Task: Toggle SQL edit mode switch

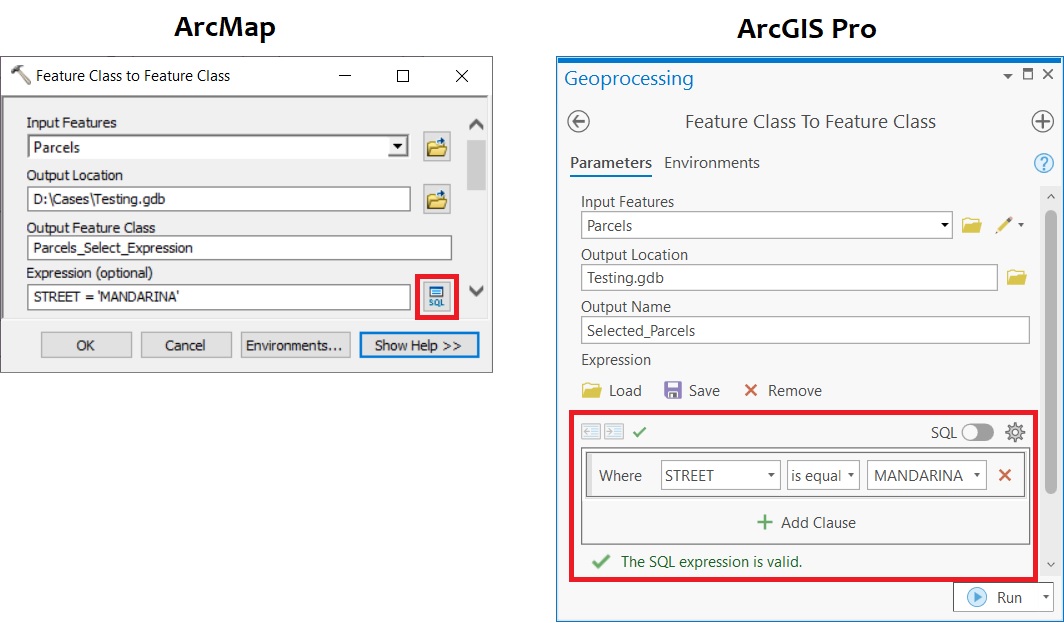Action: (977, 432)
